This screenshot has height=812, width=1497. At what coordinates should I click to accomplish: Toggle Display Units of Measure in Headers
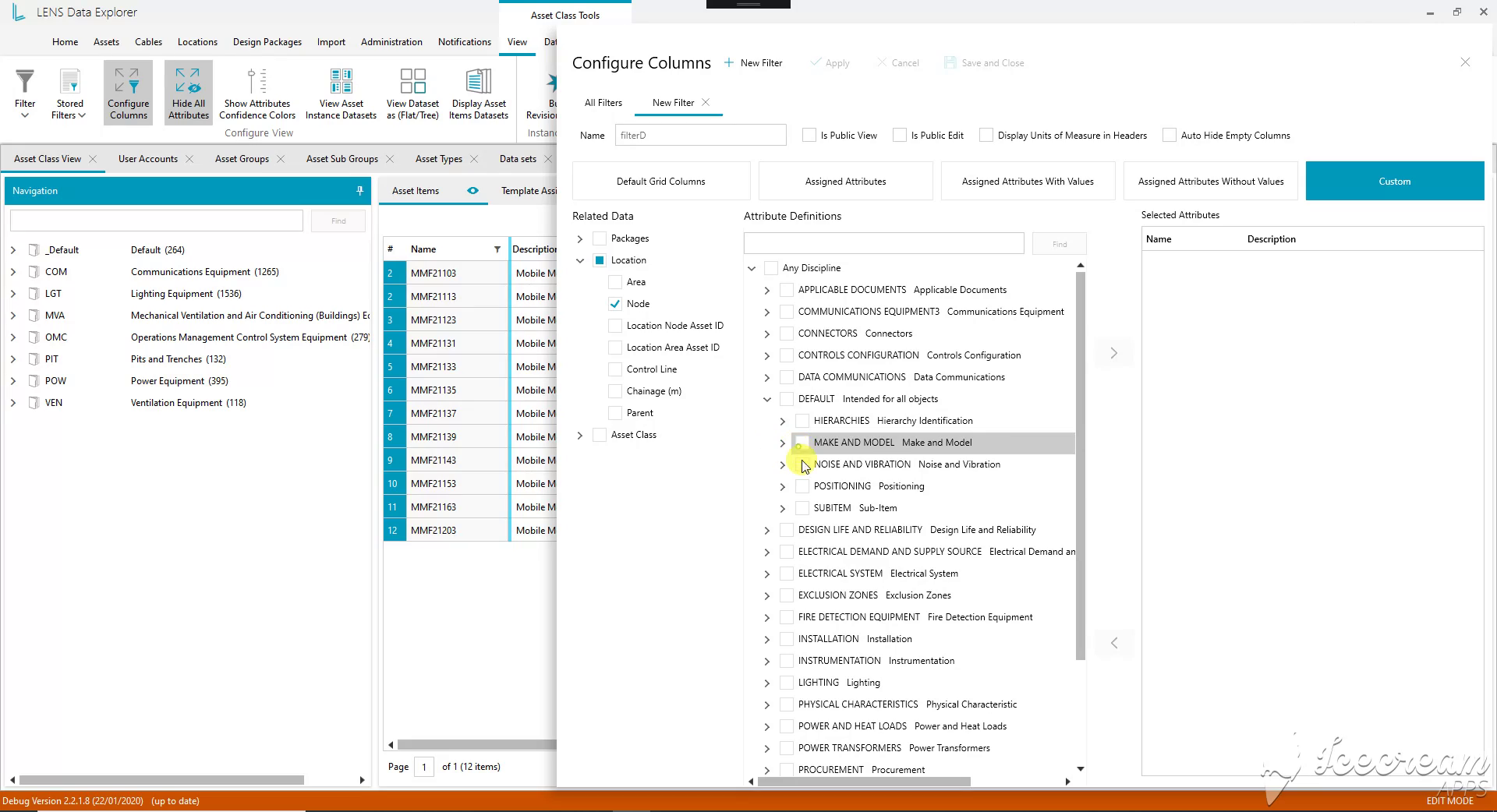986,135
